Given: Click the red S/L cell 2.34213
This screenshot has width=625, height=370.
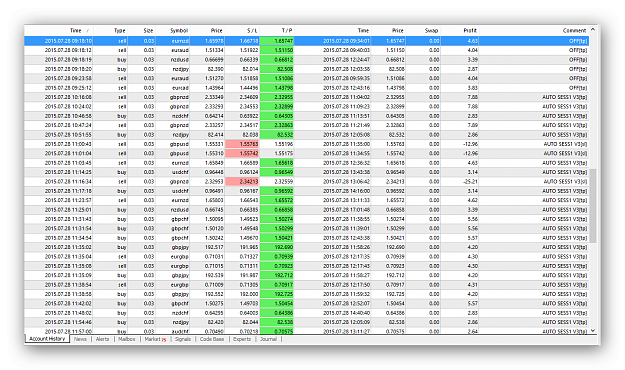Looking at the screenshot, I should 242,181.
